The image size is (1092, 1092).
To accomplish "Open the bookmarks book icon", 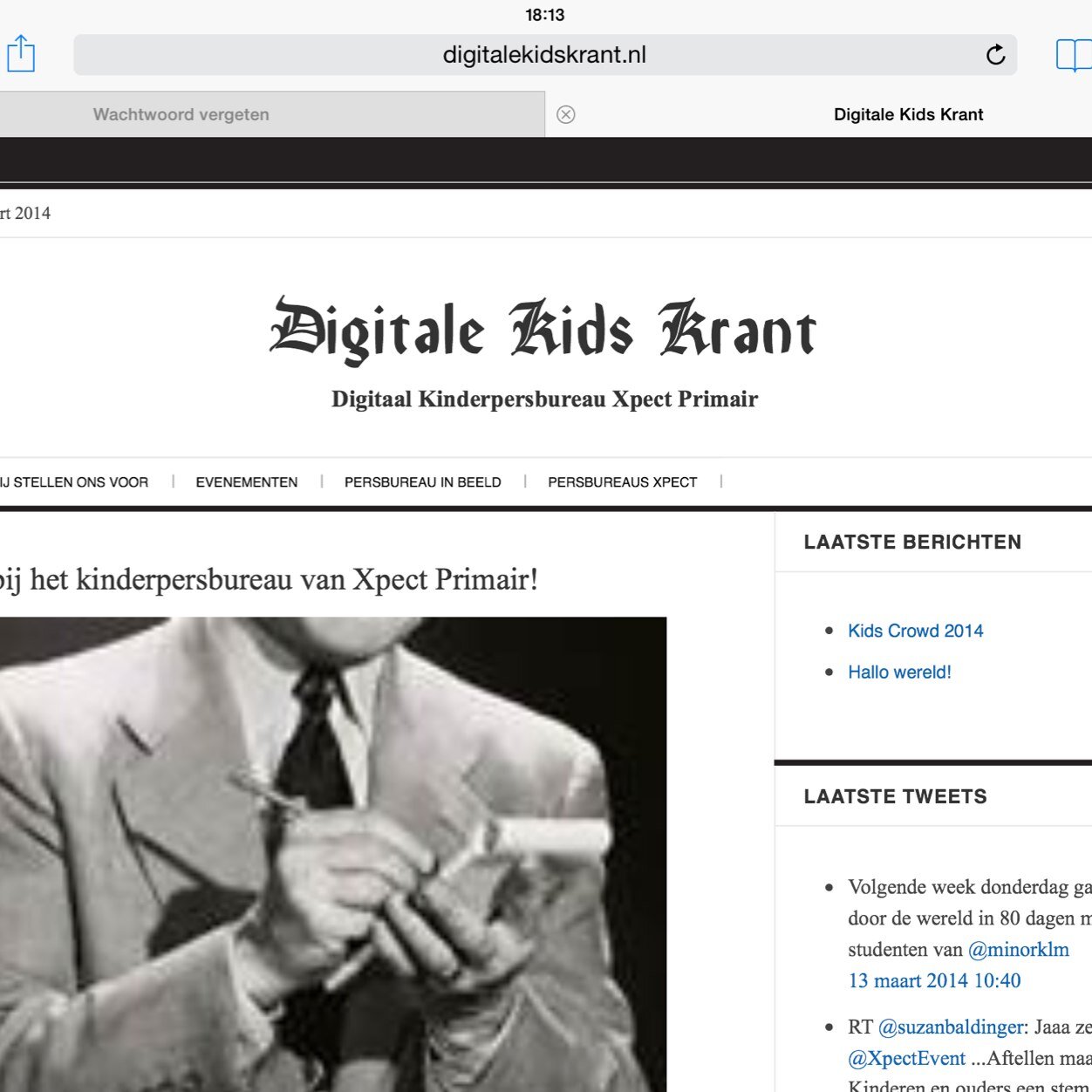I will tap(1074, 55).
